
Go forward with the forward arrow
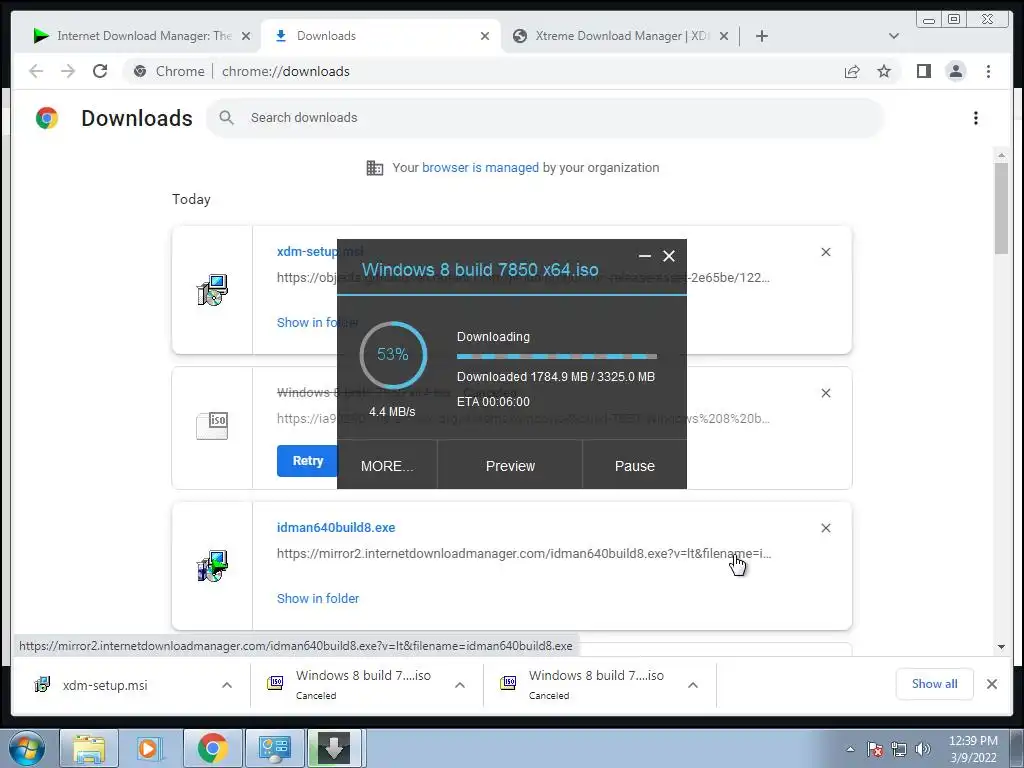[x=68, y=71]
